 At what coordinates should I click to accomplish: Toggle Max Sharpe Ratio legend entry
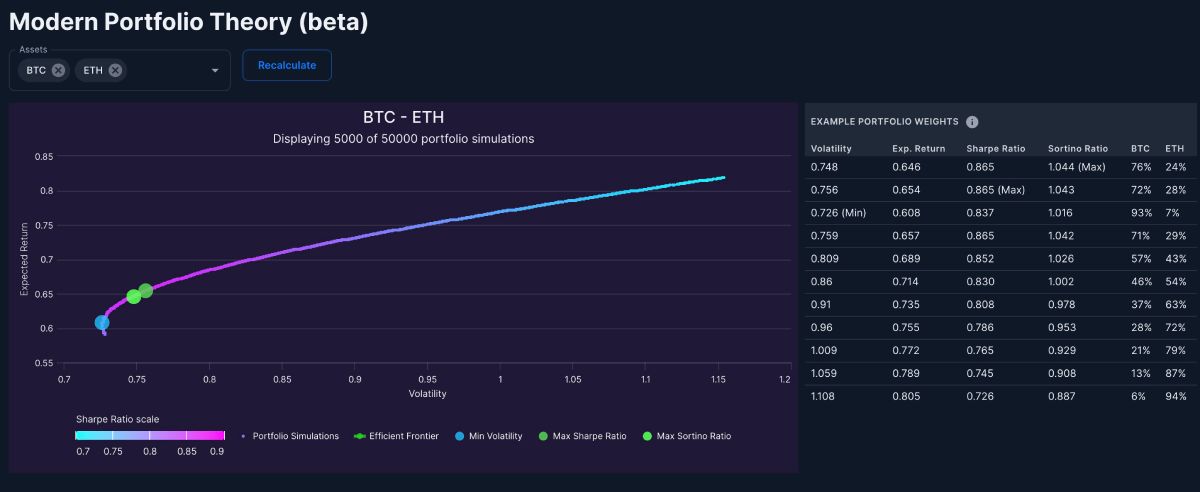(x=582, y=436)
